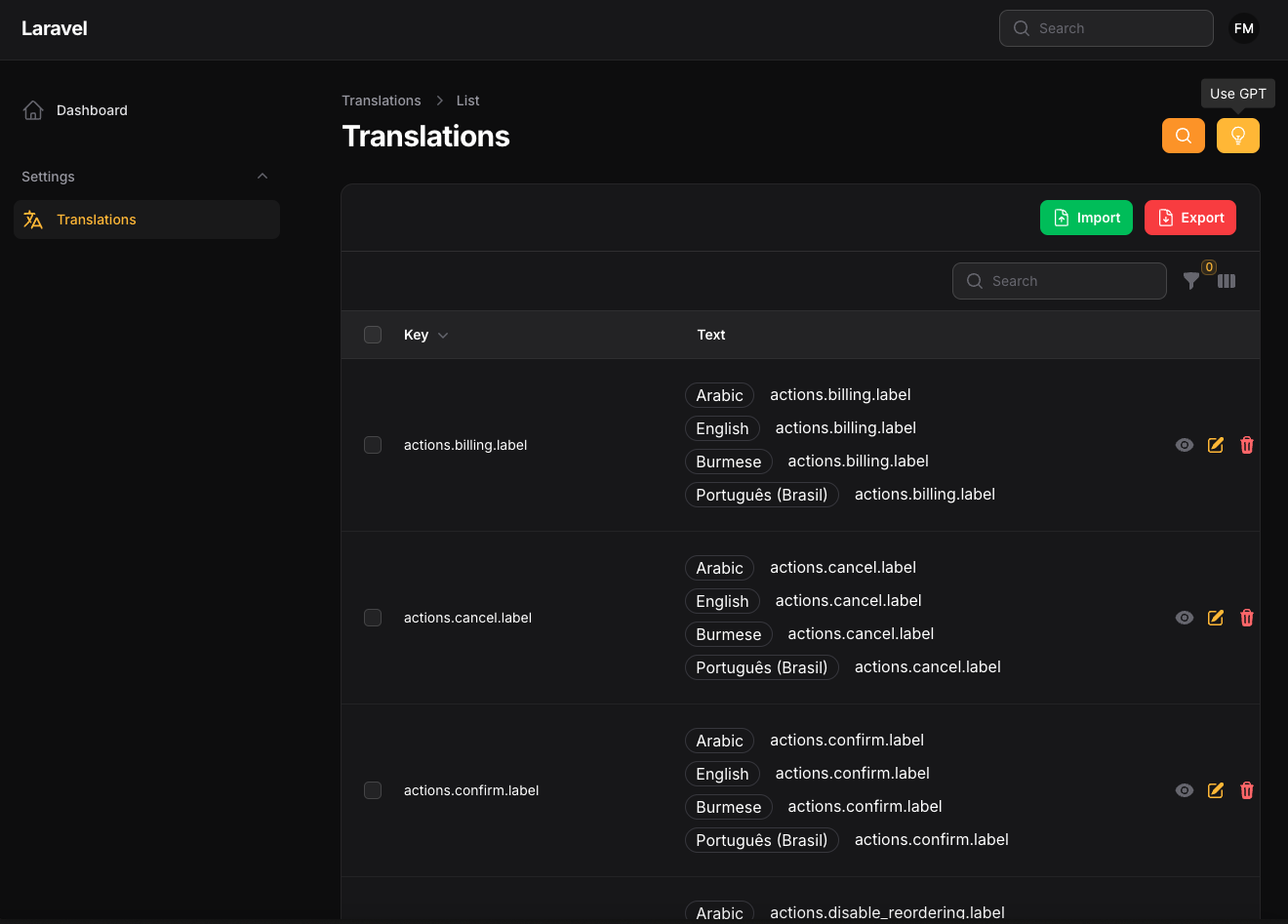Click English badge in actions.billing.label row
1288x924 pixels.
pos(722,428)
